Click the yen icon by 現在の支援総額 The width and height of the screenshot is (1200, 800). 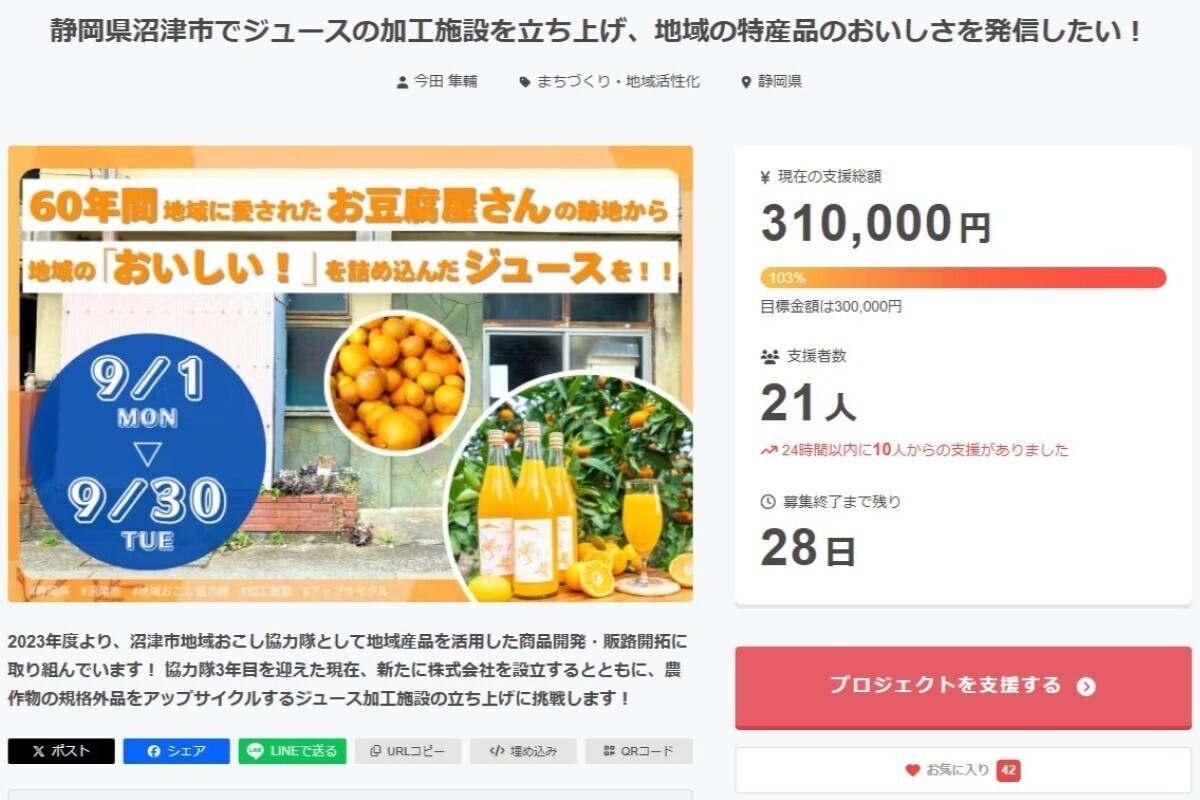click(x=766, y=177)
